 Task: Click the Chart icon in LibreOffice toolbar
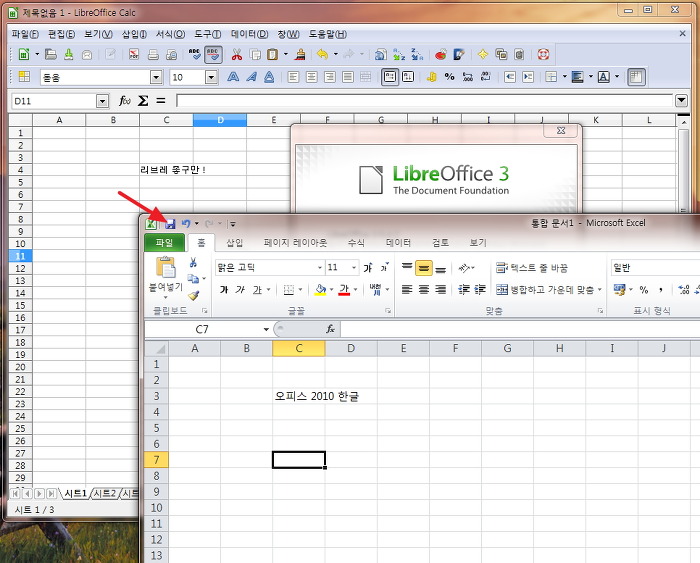(441, 54)
